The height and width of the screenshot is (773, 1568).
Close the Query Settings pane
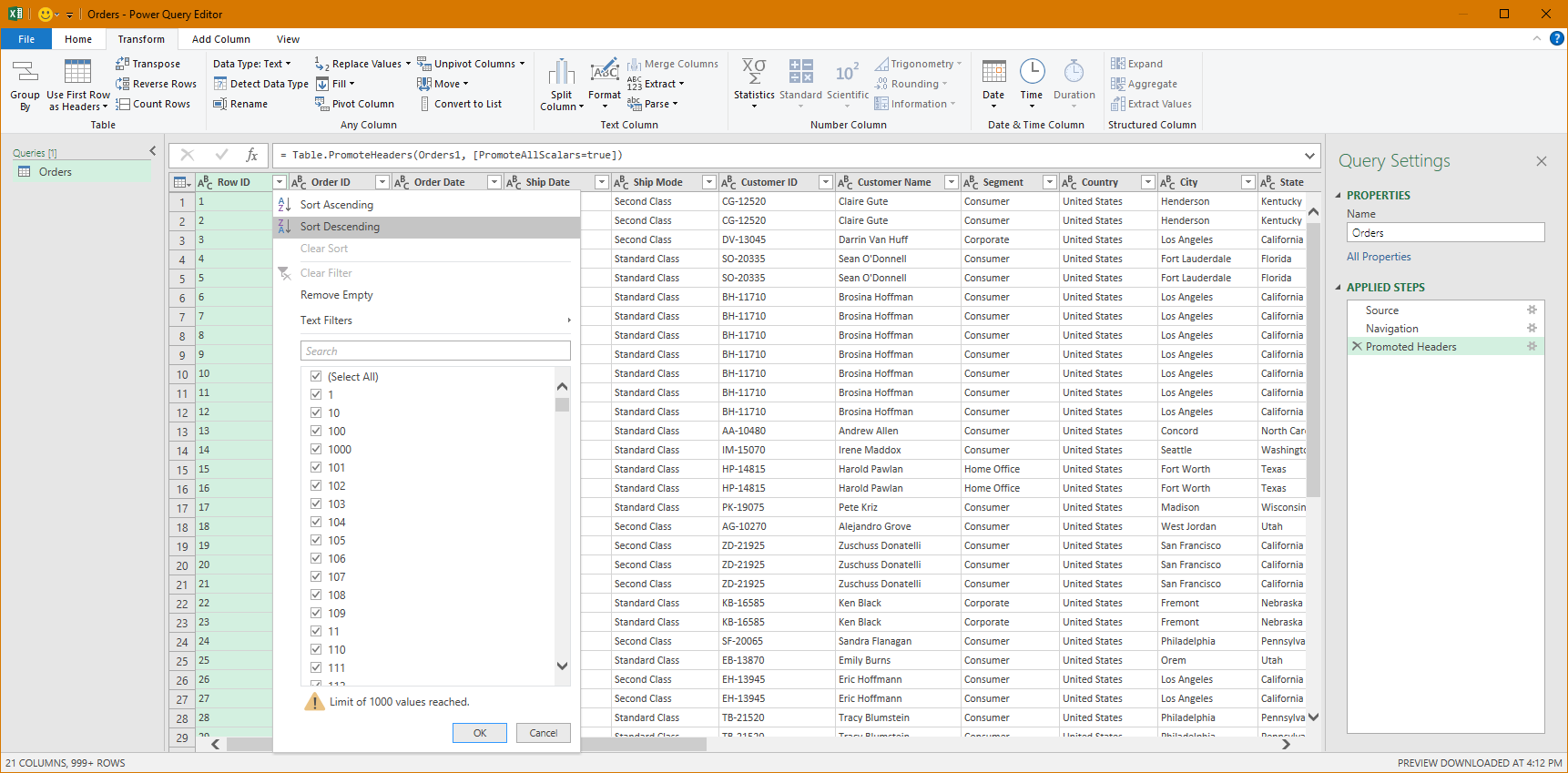(x=1542, y=161)
